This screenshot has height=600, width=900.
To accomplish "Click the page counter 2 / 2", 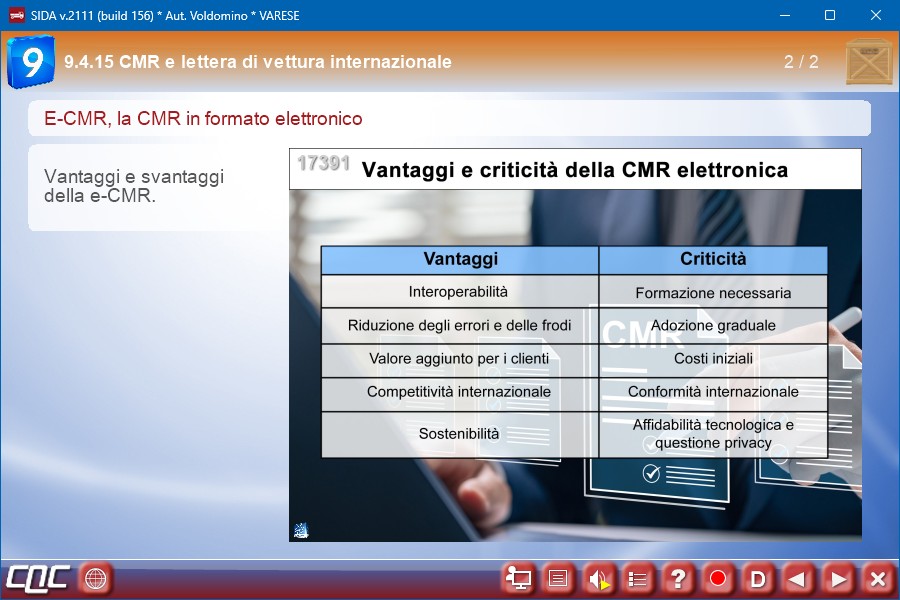I will [801, 62].
